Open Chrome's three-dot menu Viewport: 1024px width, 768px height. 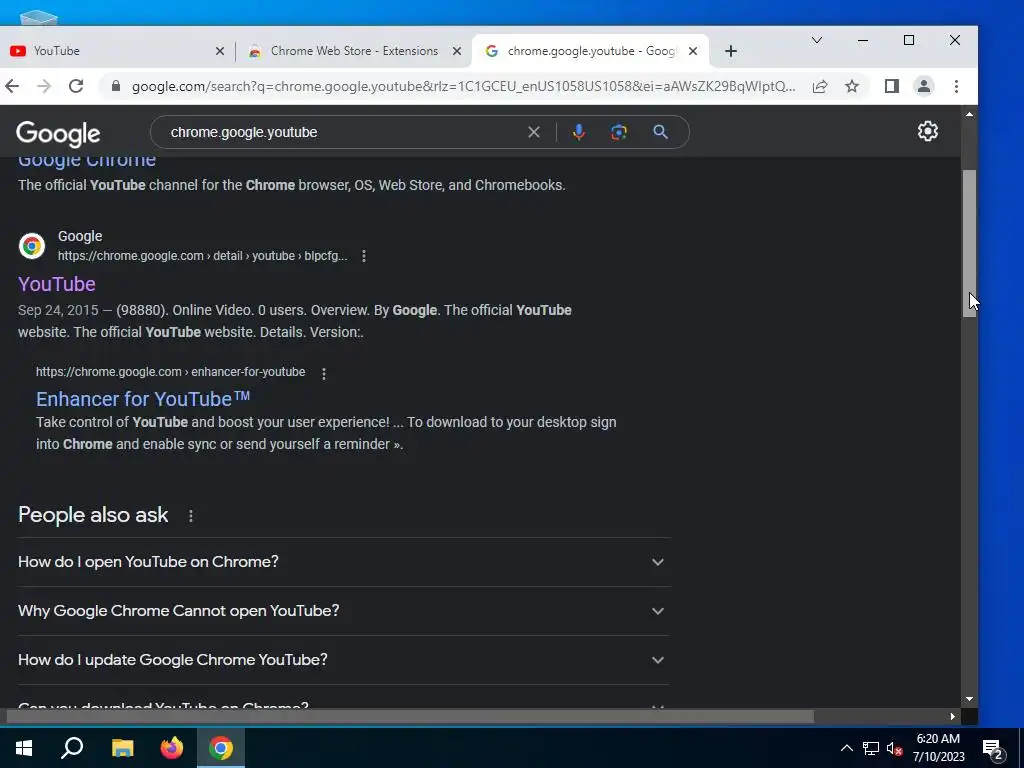(956, 86)
